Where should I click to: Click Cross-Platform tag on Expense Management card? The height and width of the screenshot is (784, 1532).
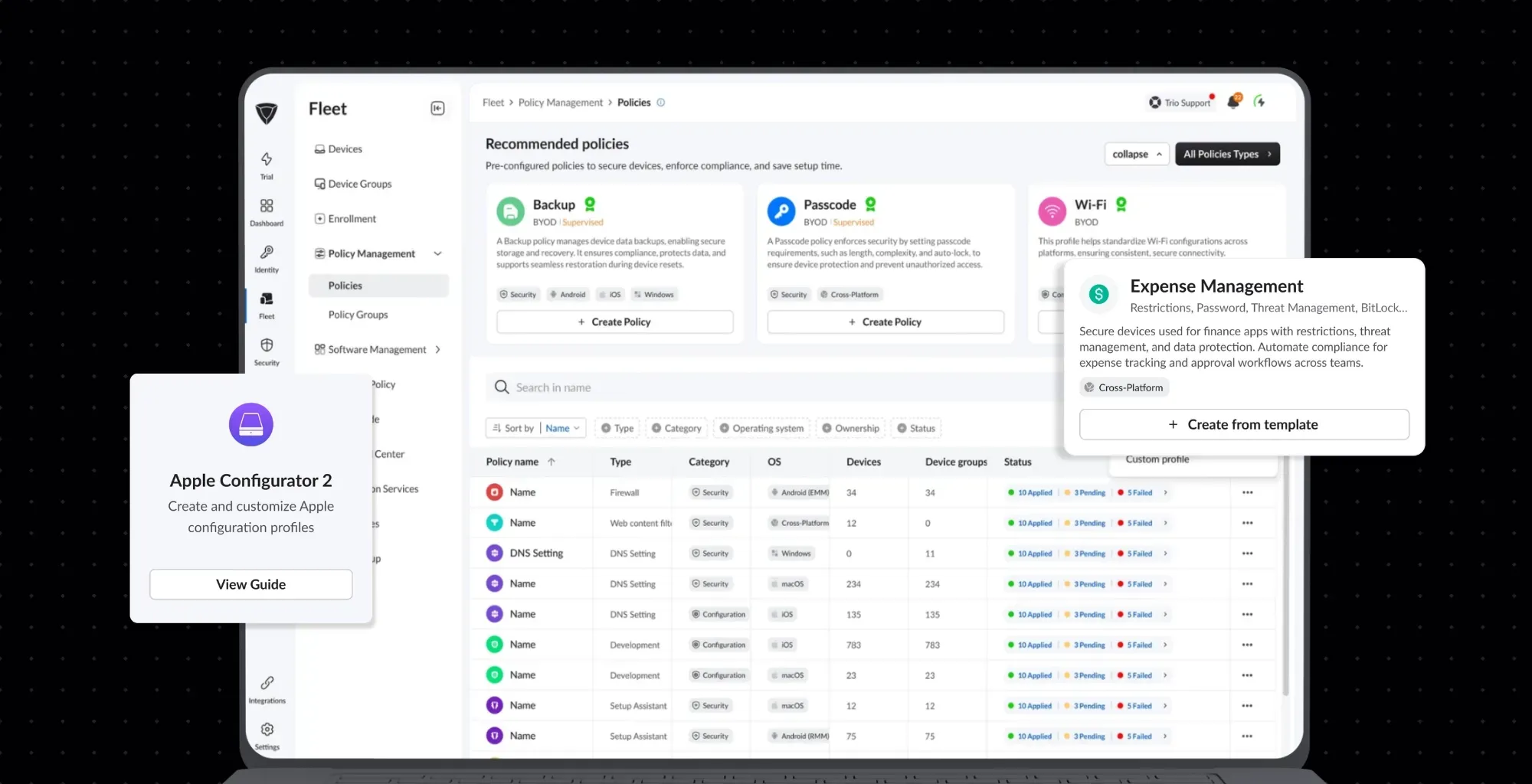tap(1124, 387)
